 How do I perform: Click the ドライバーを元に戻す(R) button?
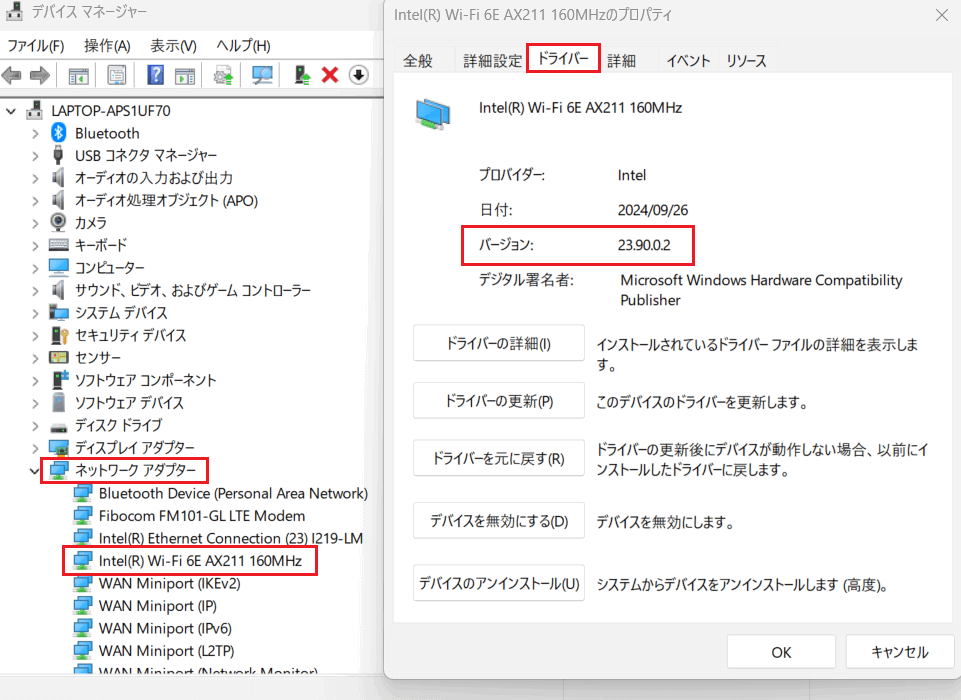coord(498,458)
